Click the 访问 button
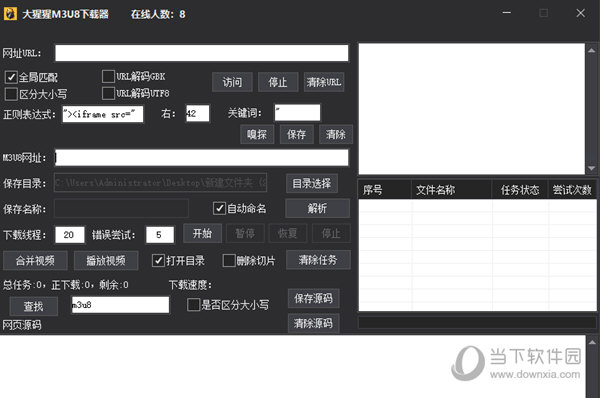 click(232, 82)
